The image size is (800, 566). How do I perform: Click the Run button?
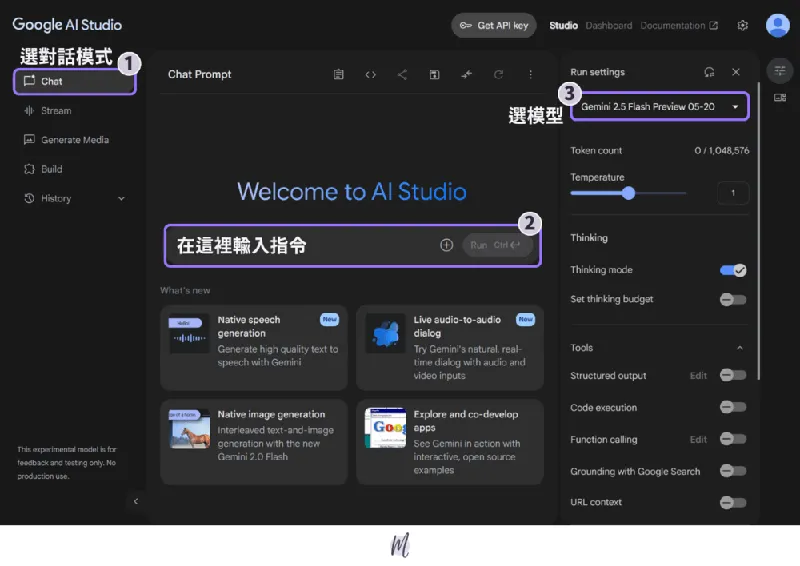[497, 245]
